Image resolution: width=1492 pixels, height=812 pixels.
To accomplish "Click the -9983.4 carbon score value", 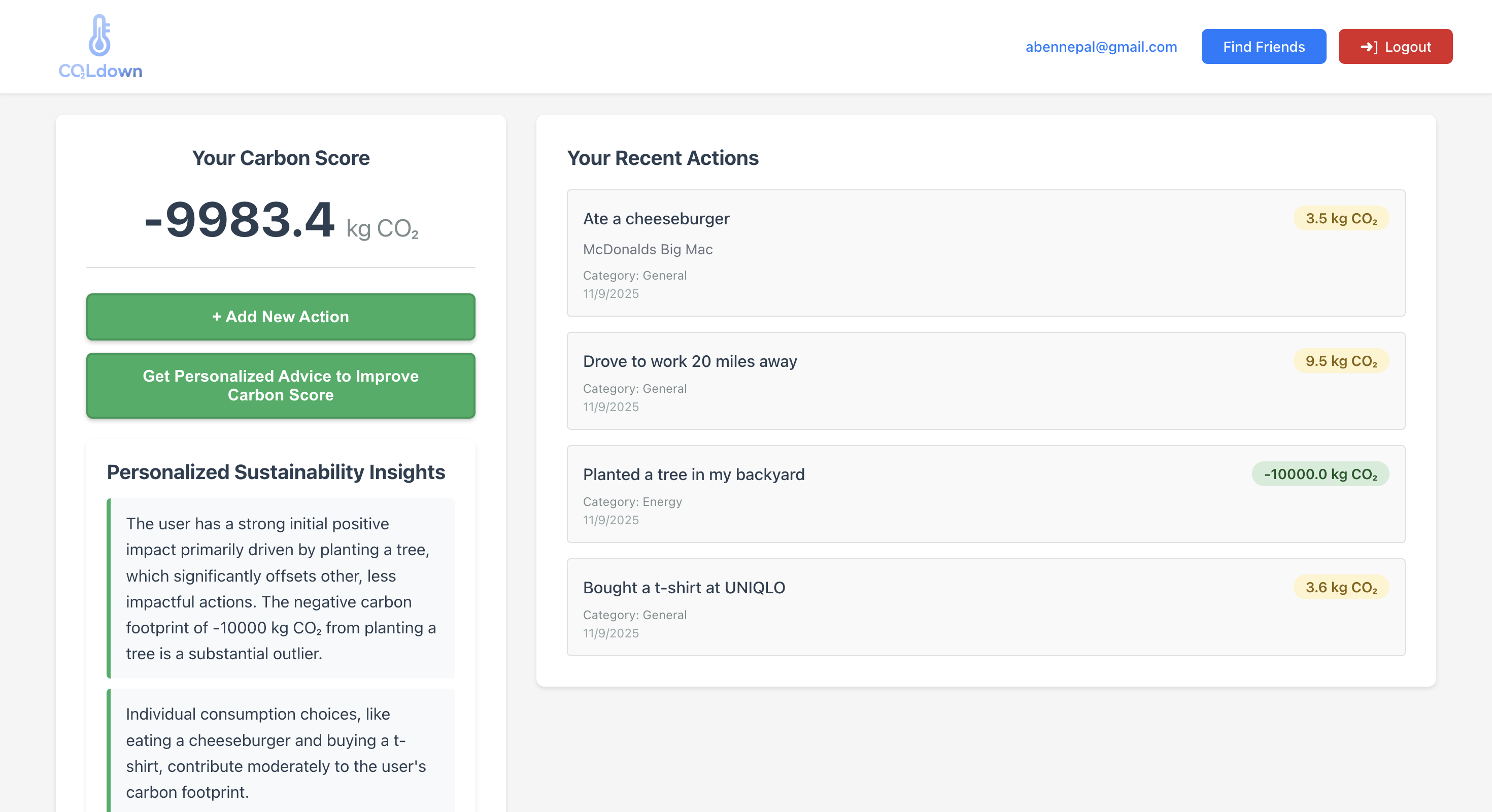I will [240, 220].
